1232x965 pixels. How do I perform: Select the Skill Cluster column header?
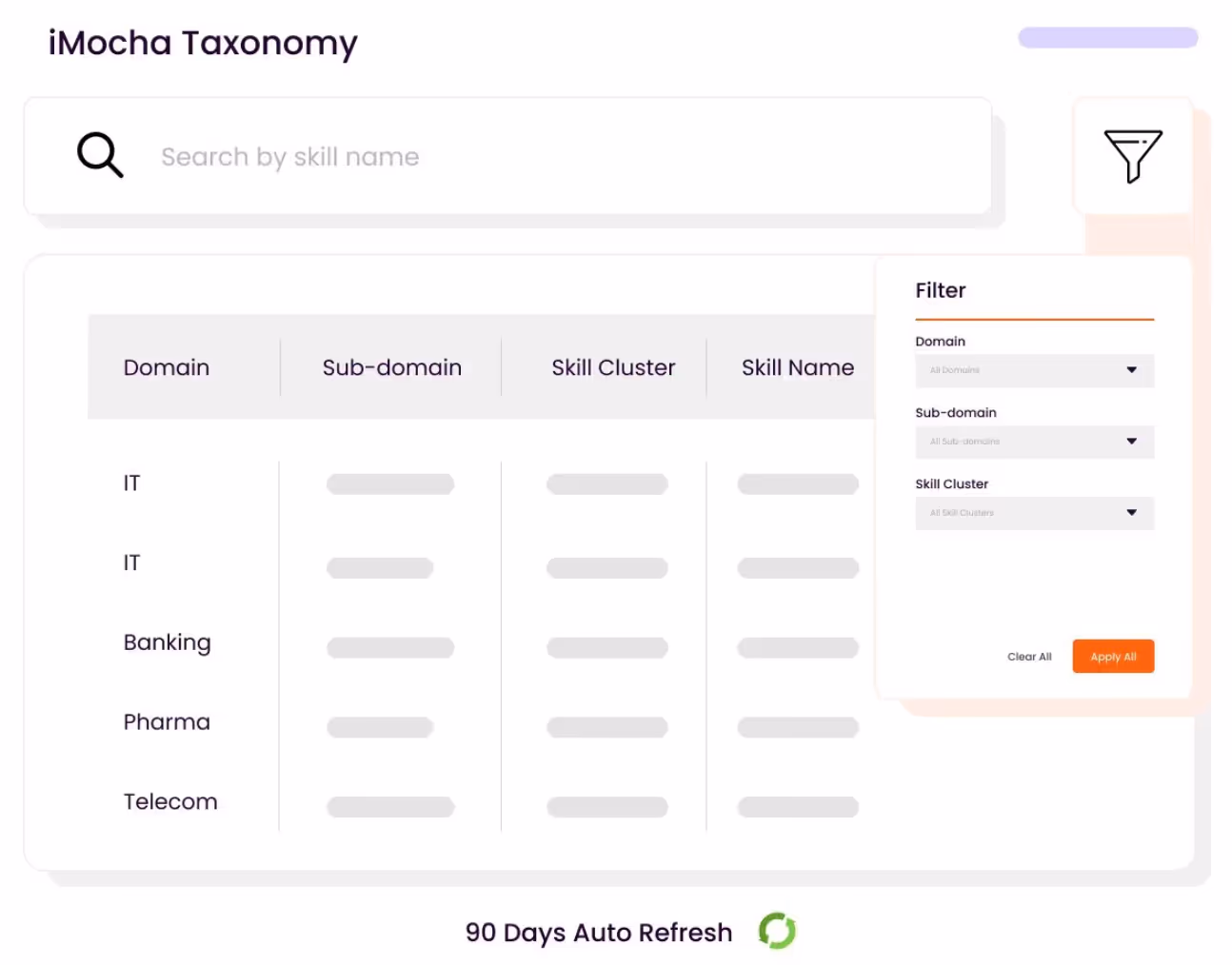pyautogui.click(x=613, y=367)
